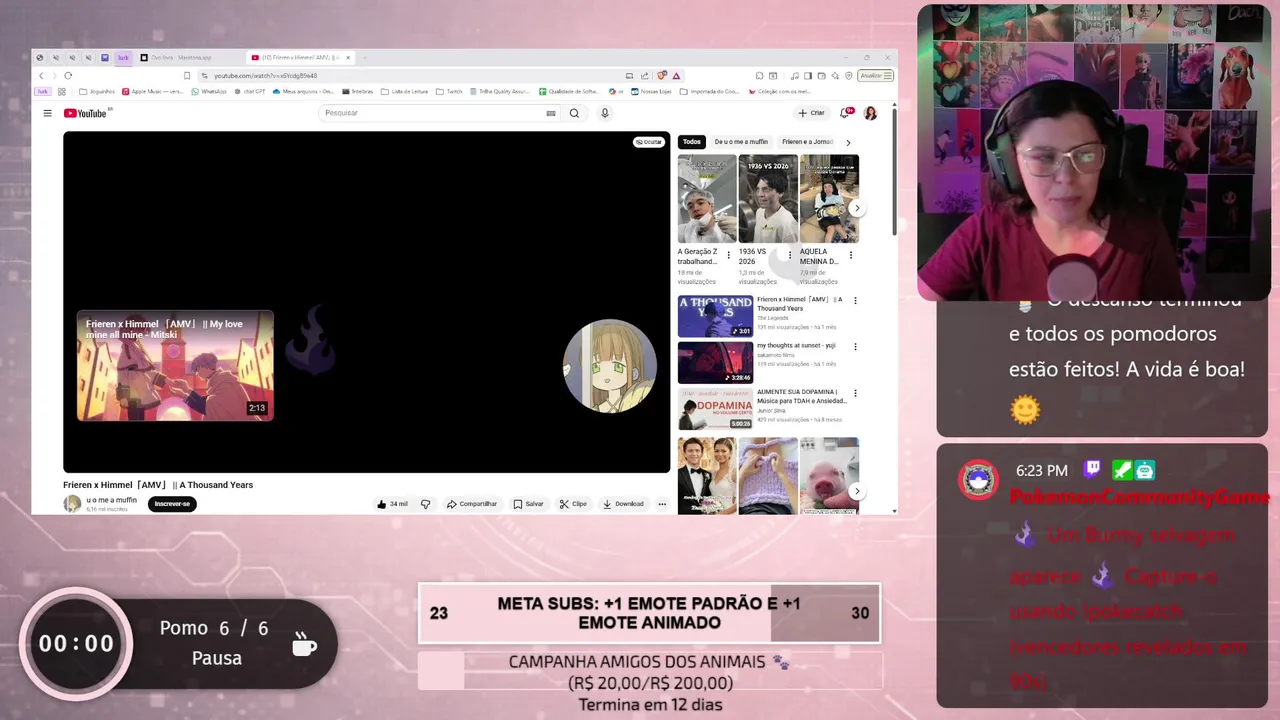Image resolution: width=1280 pixels, height=720 pixels.
Task: Expand the Lista de Leitura bookmark folder
Action: 405,91
